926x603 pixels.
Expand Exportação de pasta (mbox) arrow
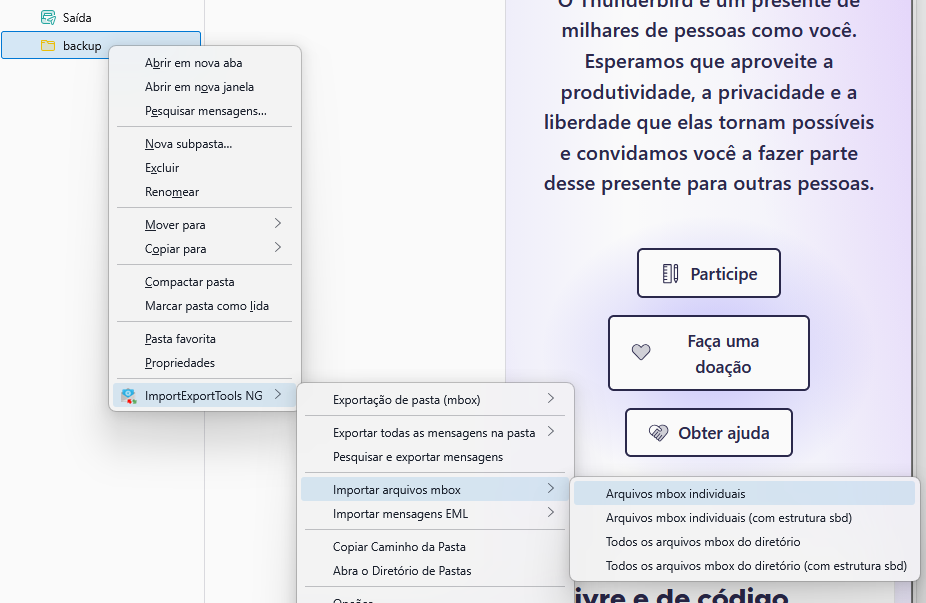point(550,398)
